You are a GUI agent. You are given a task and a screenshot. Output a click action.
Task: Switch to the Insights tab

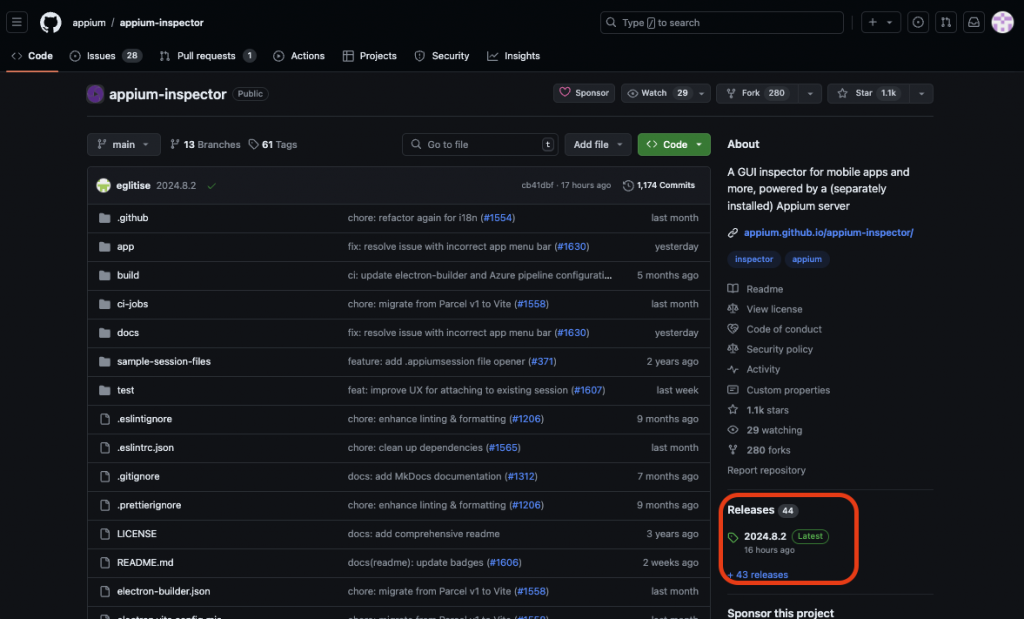point(514,56)
